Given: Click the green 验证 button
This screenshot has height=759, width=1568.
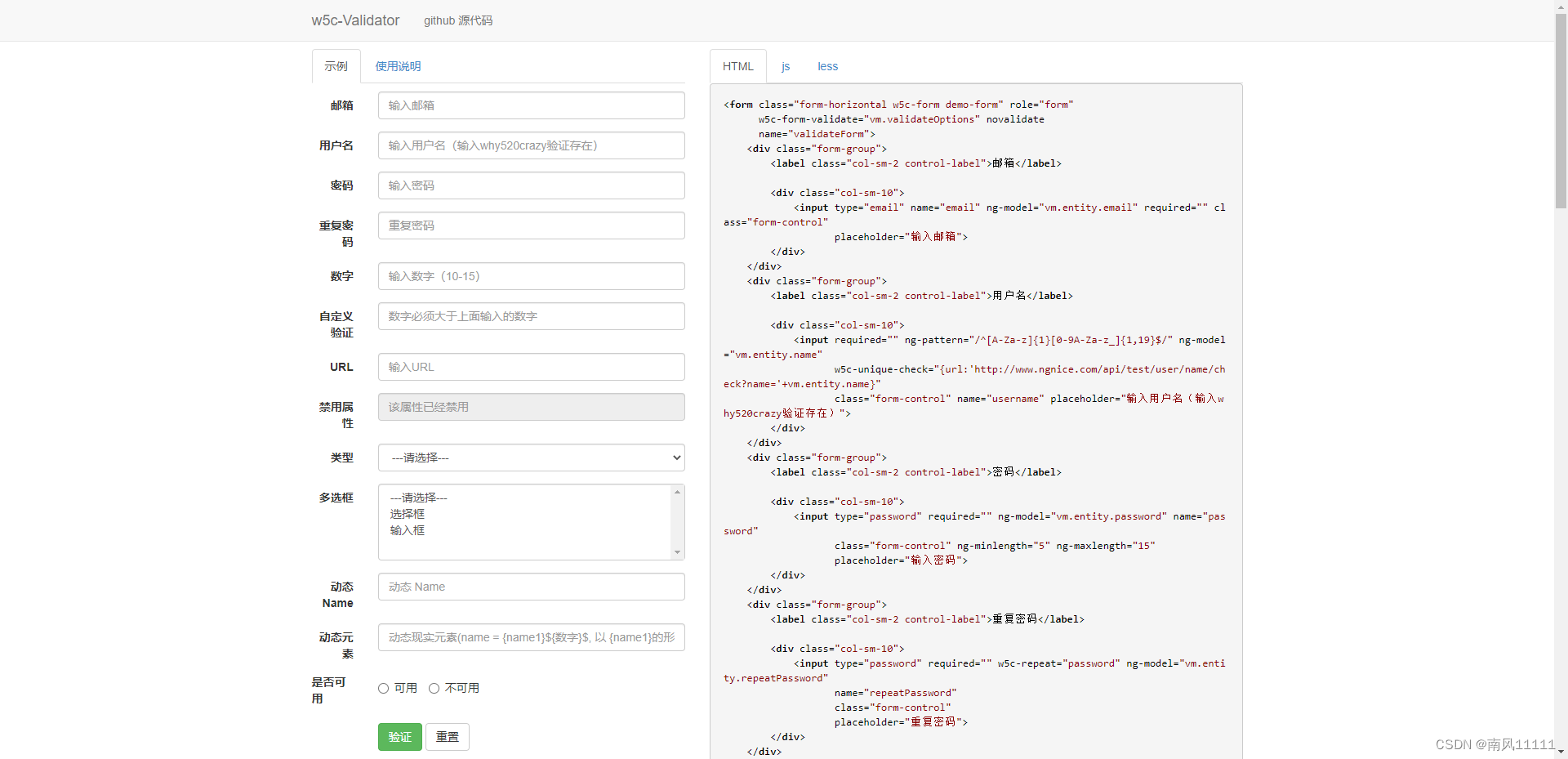Looking at the screenshot, I should [400, 737].
